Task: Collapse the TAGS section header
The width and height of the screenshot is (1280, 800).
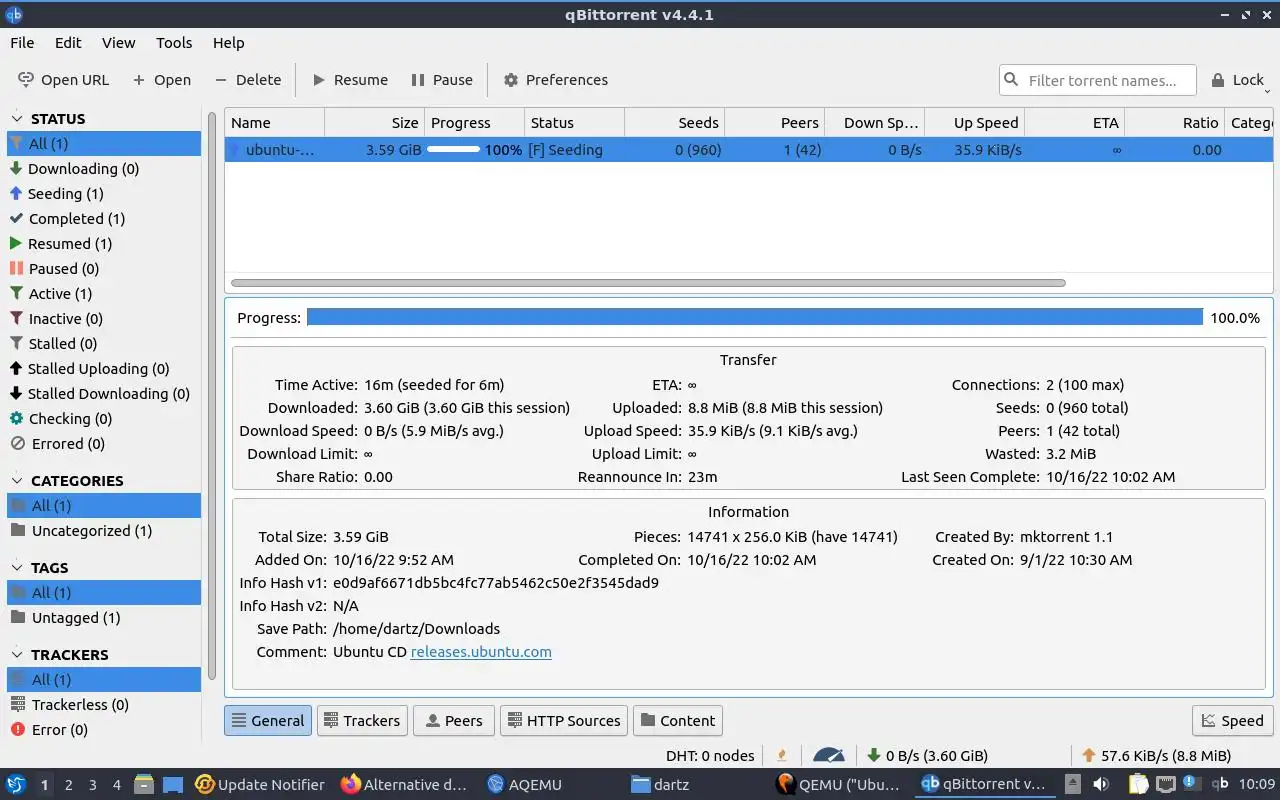Action: click(x=49, y=567)
